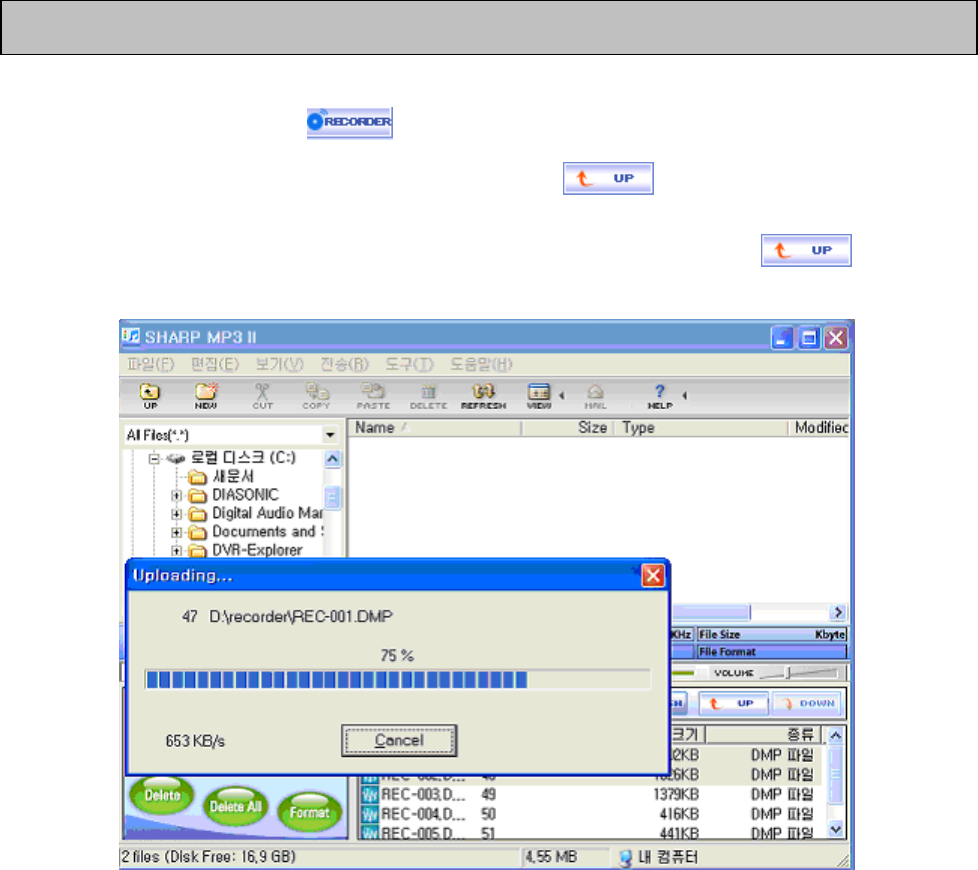
Task: Click the File Format info field
Action: (772, 652)
